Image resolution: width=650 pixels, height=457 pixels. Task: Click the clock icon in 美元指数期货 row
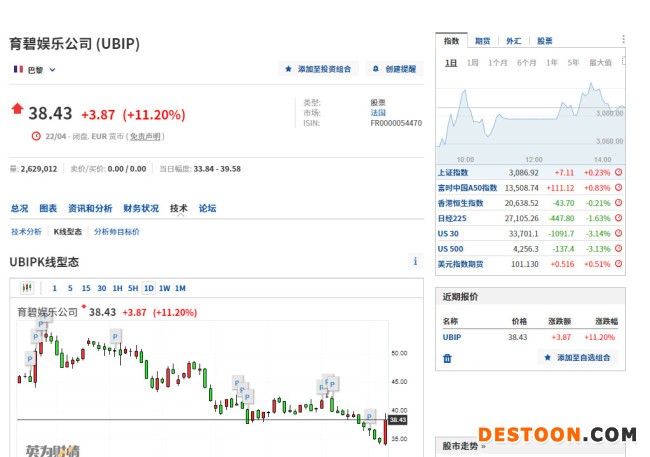tap(618, 264)
